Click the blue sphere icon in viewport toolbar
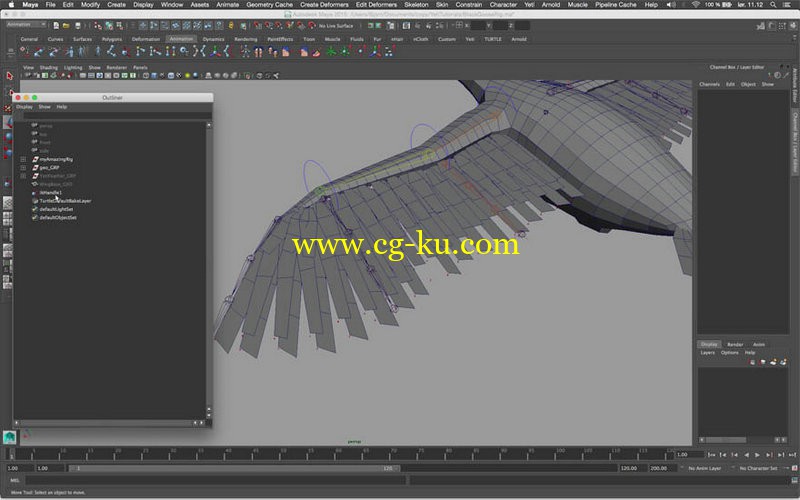The width and height of the screenshot is (800, 500). (x=195, y=76)
